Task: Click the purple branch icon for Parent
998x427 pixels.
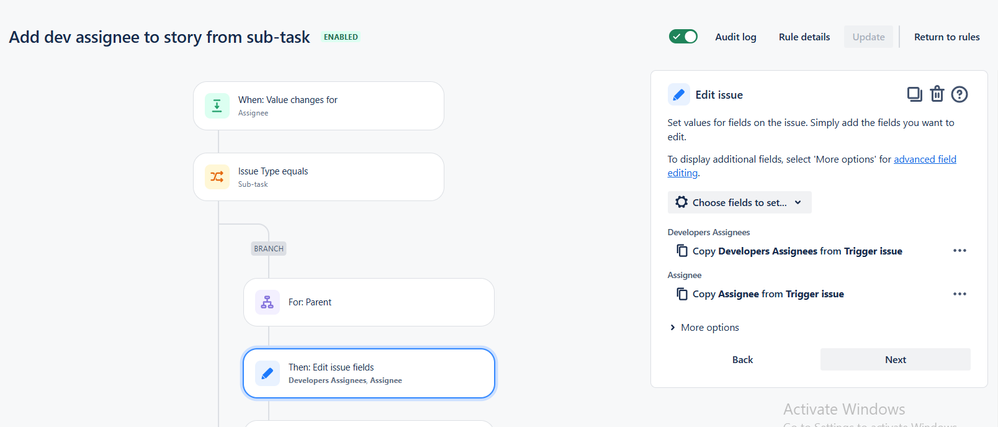Action: tap(267, 302)
